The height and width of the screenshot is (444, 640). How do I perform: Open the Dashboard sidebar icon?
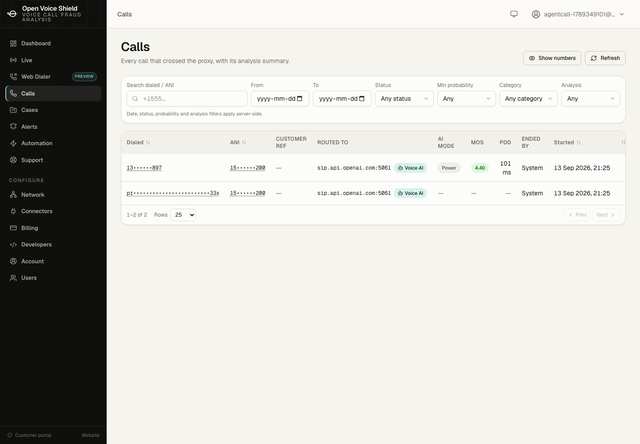pyautogui.click(x=13, y=43)
